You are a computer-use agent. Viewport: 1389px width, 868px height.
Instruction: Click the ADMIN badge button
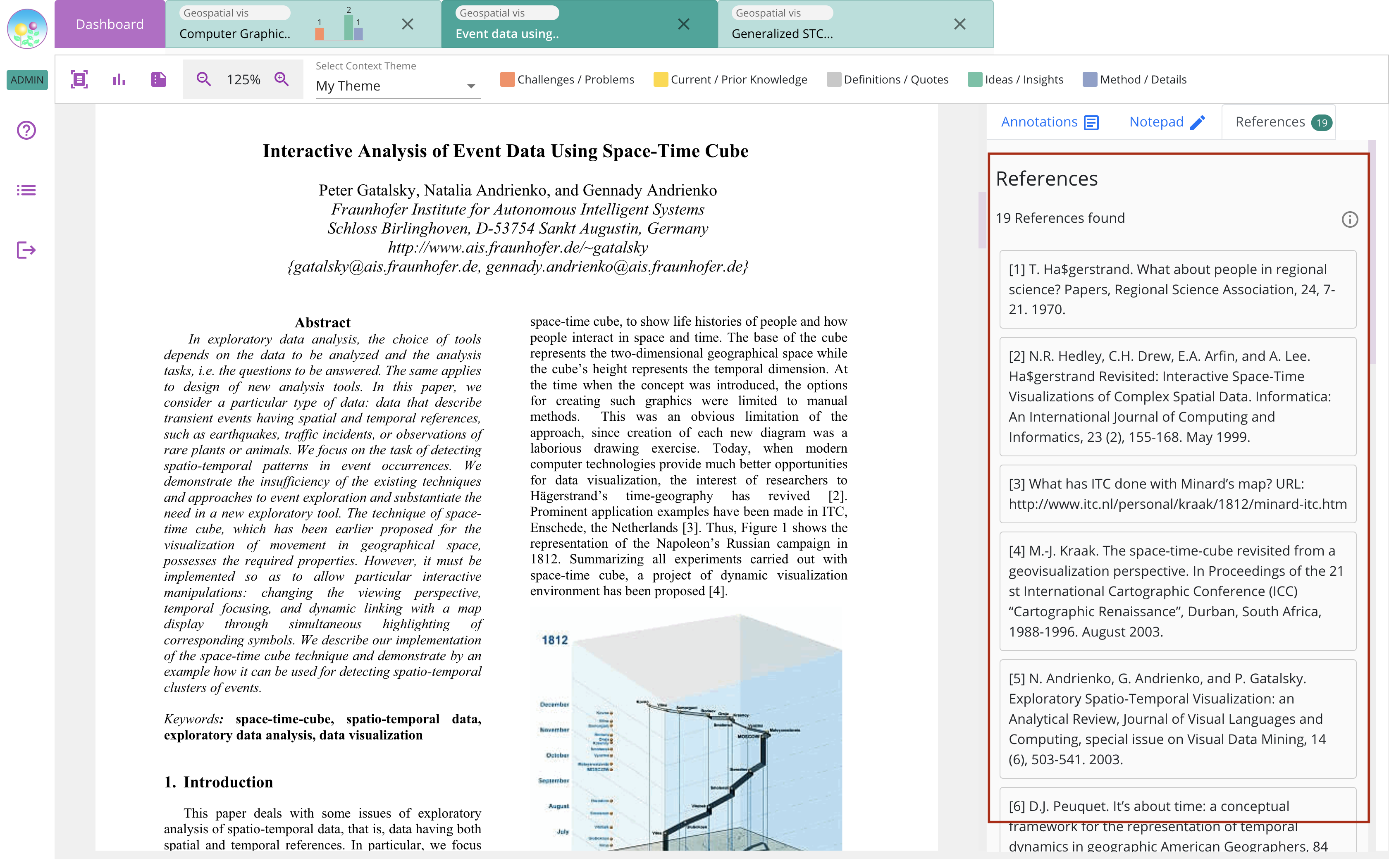[27, 80]
